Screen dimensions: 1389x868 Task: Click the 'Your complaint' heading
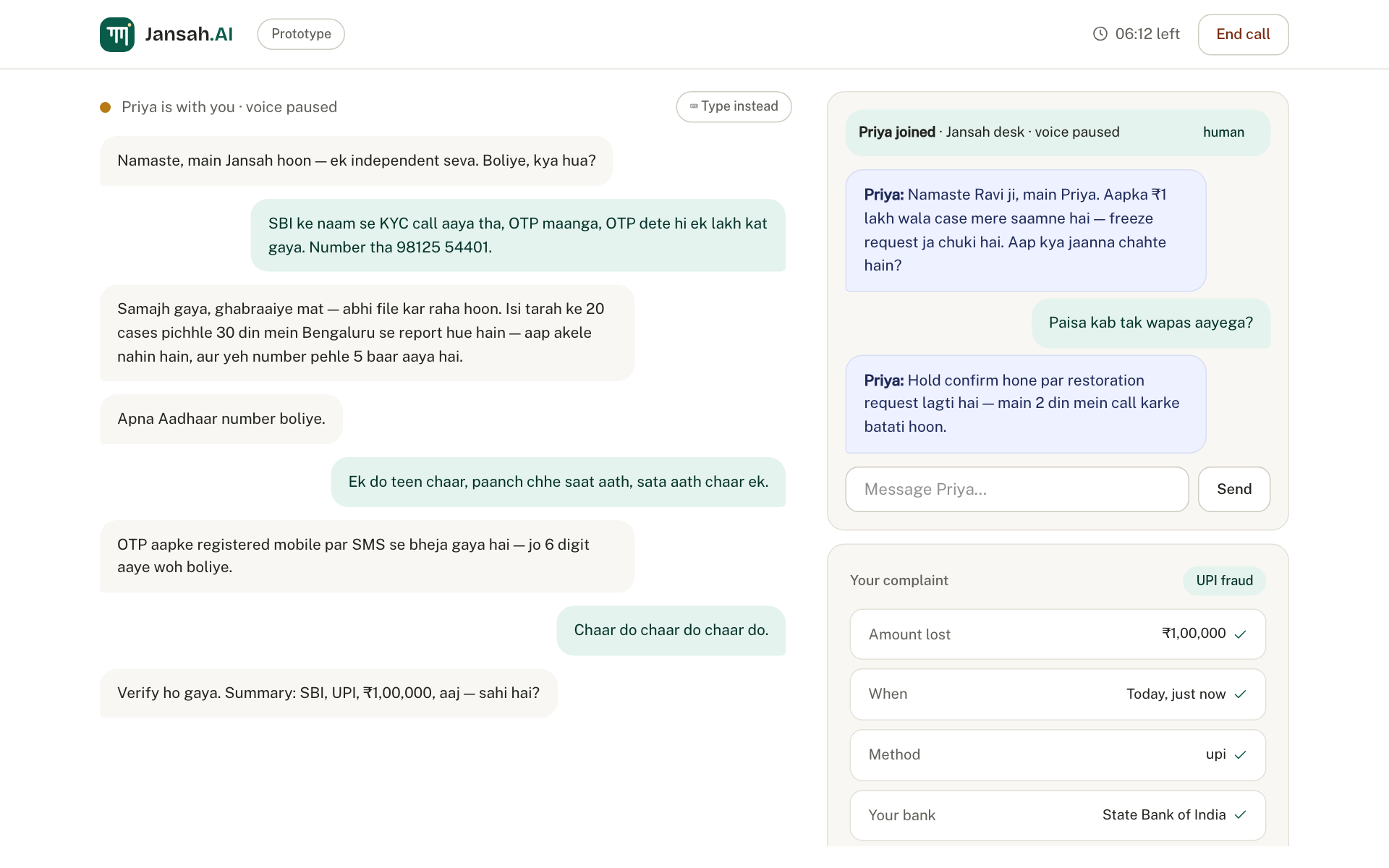coord(899,581)
